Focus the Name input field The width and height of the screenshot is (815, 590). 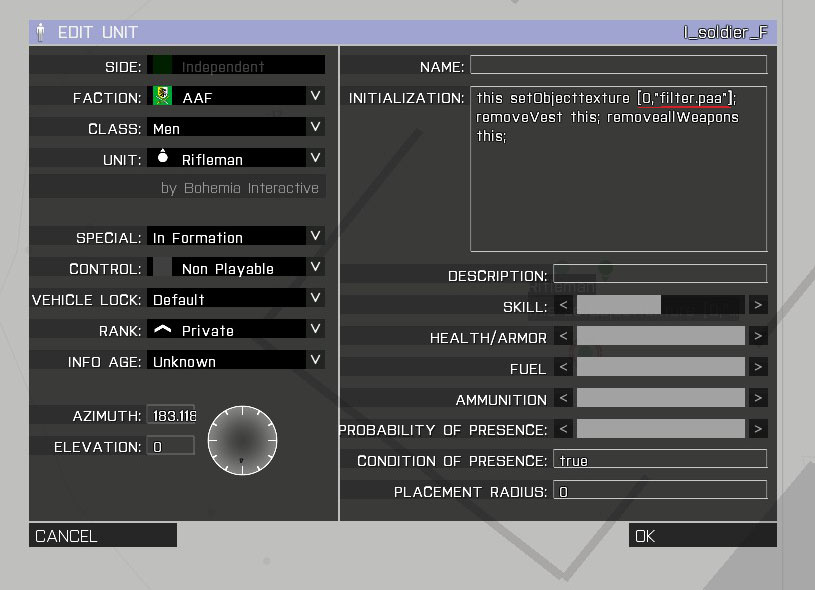point(619,65)
